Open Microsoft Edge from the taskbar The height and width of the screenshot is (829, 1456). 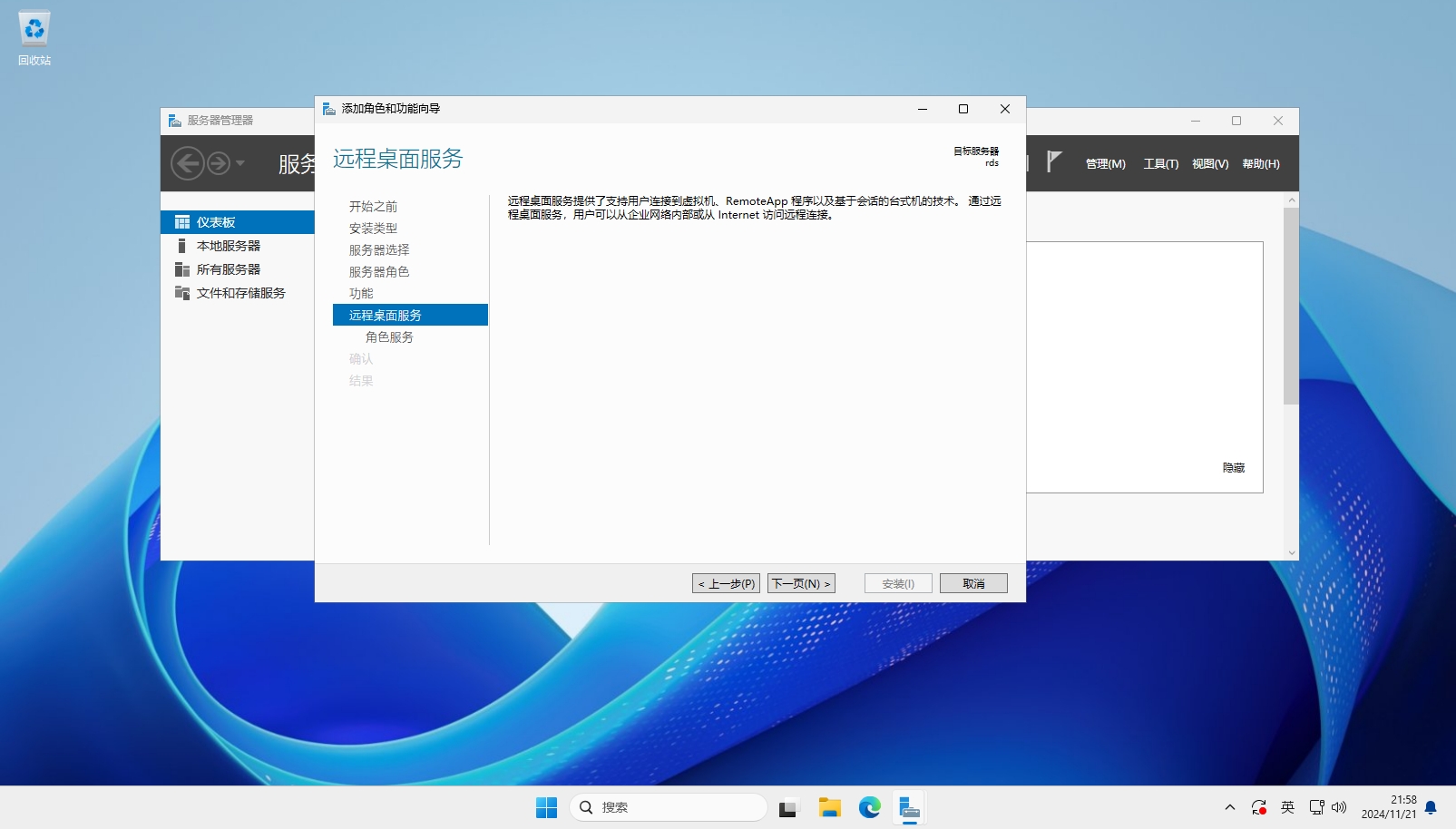tap(869, 807)
